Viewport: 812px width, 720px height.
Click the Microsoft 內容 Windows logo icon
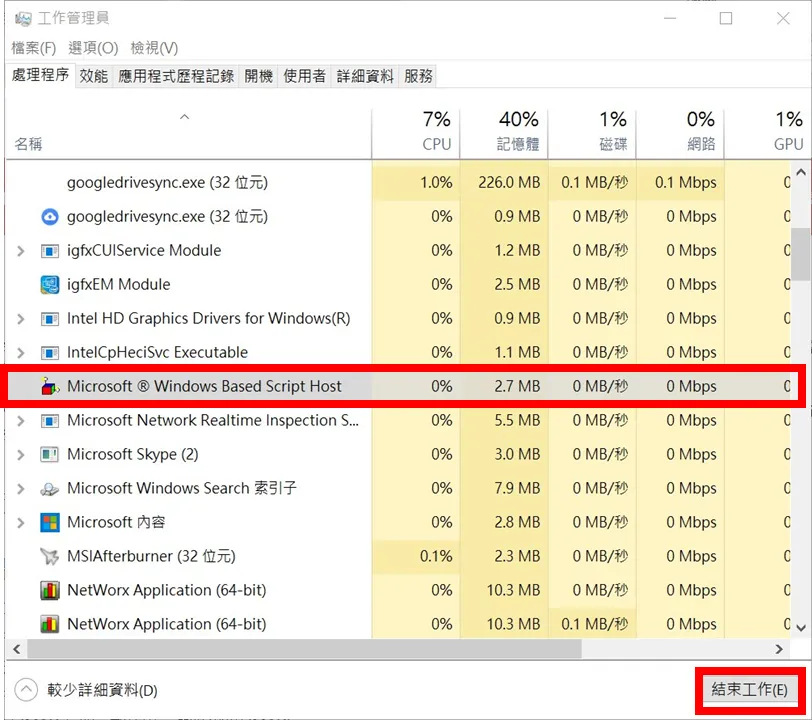pyautogui.click(x=50, y=522)
